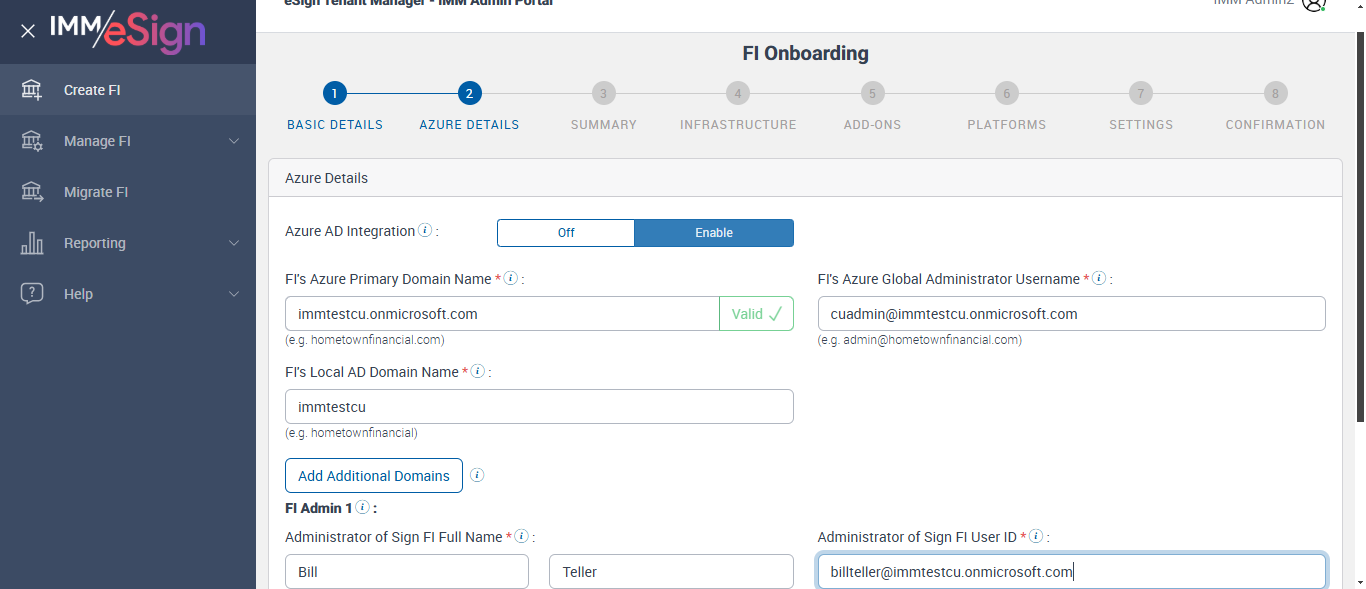Click the FI Onboarding page title
Screen dimensions: 1366x589
[805, 53]
